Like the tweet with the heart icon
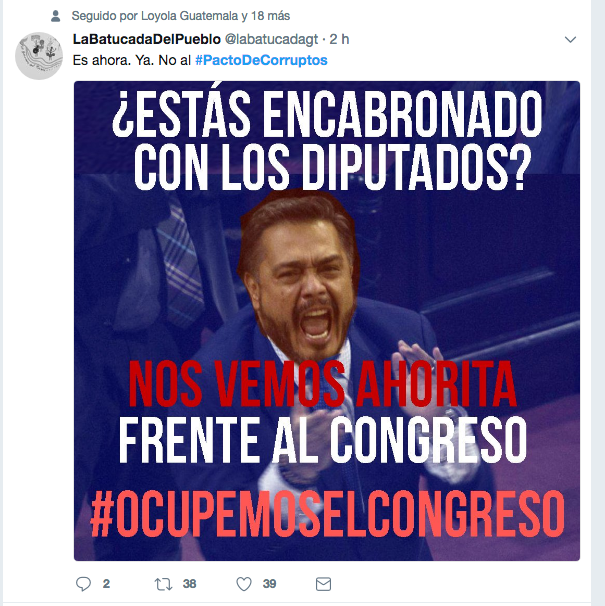Image resolution: width=605 pixels, height=606 pixels. (244, 584)
